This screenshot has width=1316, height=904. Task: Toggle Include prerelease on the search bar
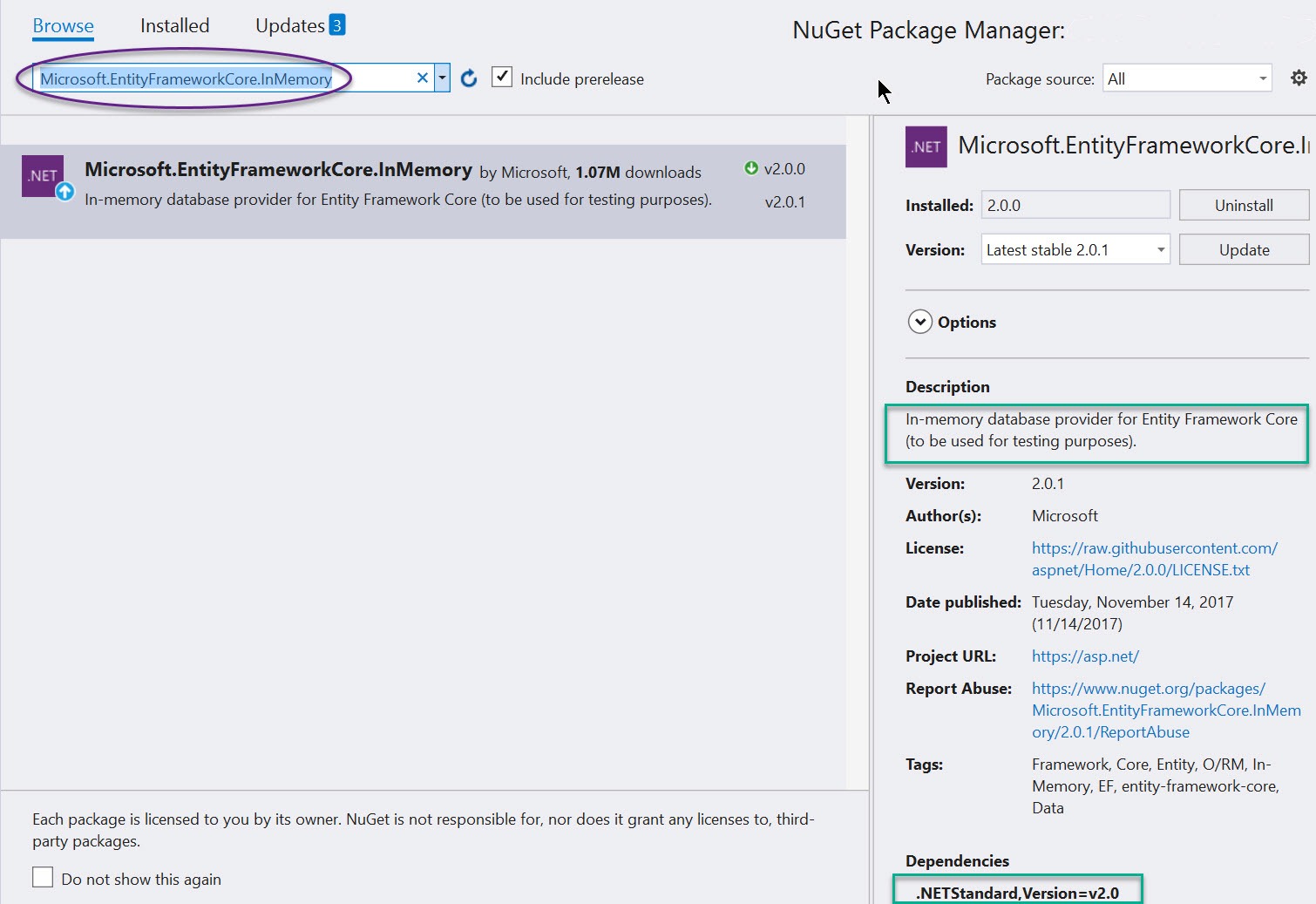coord(502,77)
